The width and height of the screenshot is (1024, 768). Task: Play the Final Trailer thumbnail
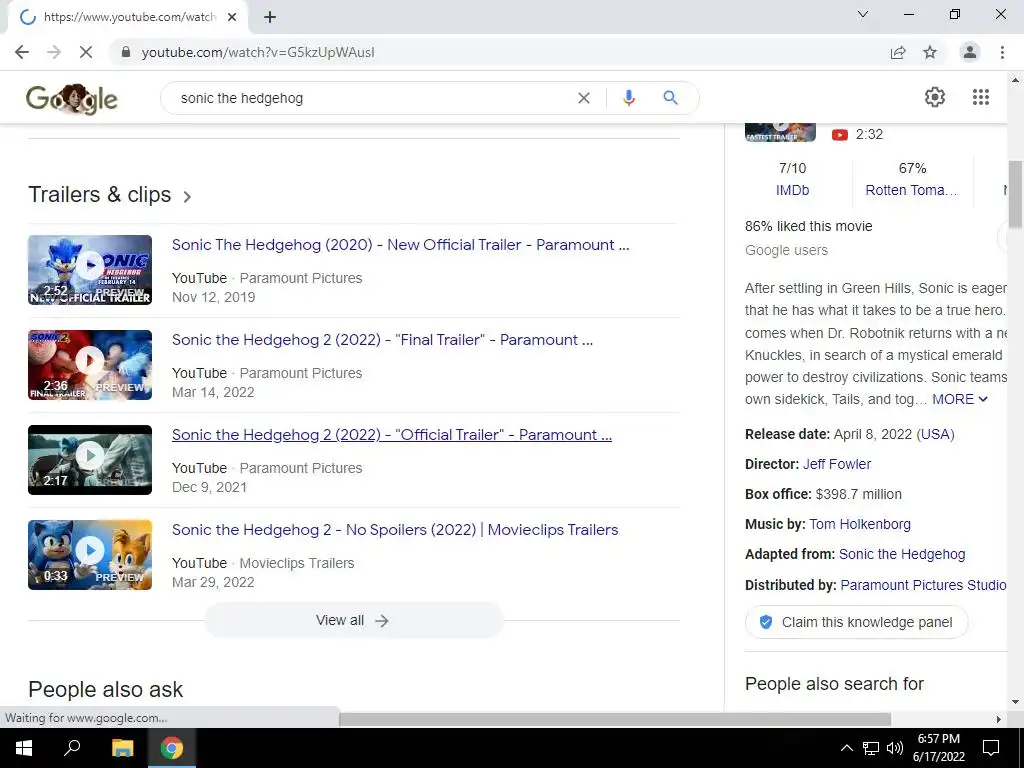point(90,365)
